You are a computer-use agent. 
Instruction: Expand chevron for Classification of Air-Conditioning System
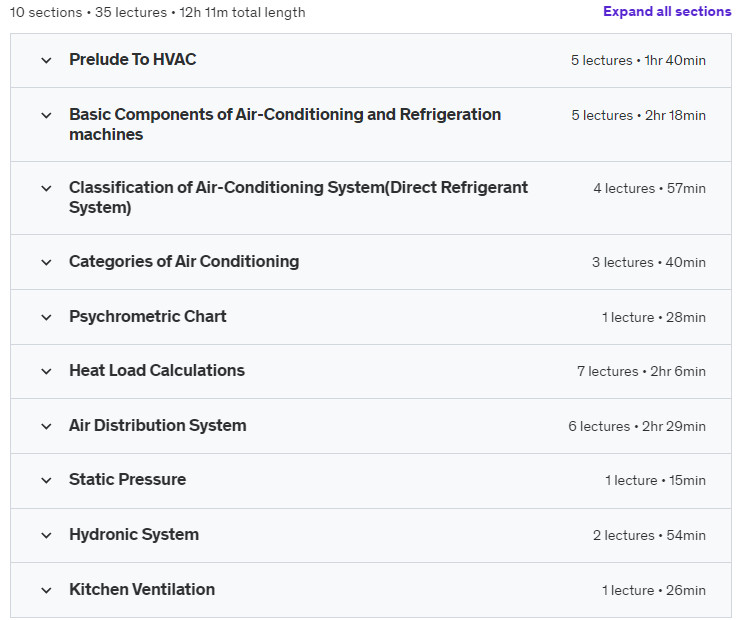click(x=46, y=188)
